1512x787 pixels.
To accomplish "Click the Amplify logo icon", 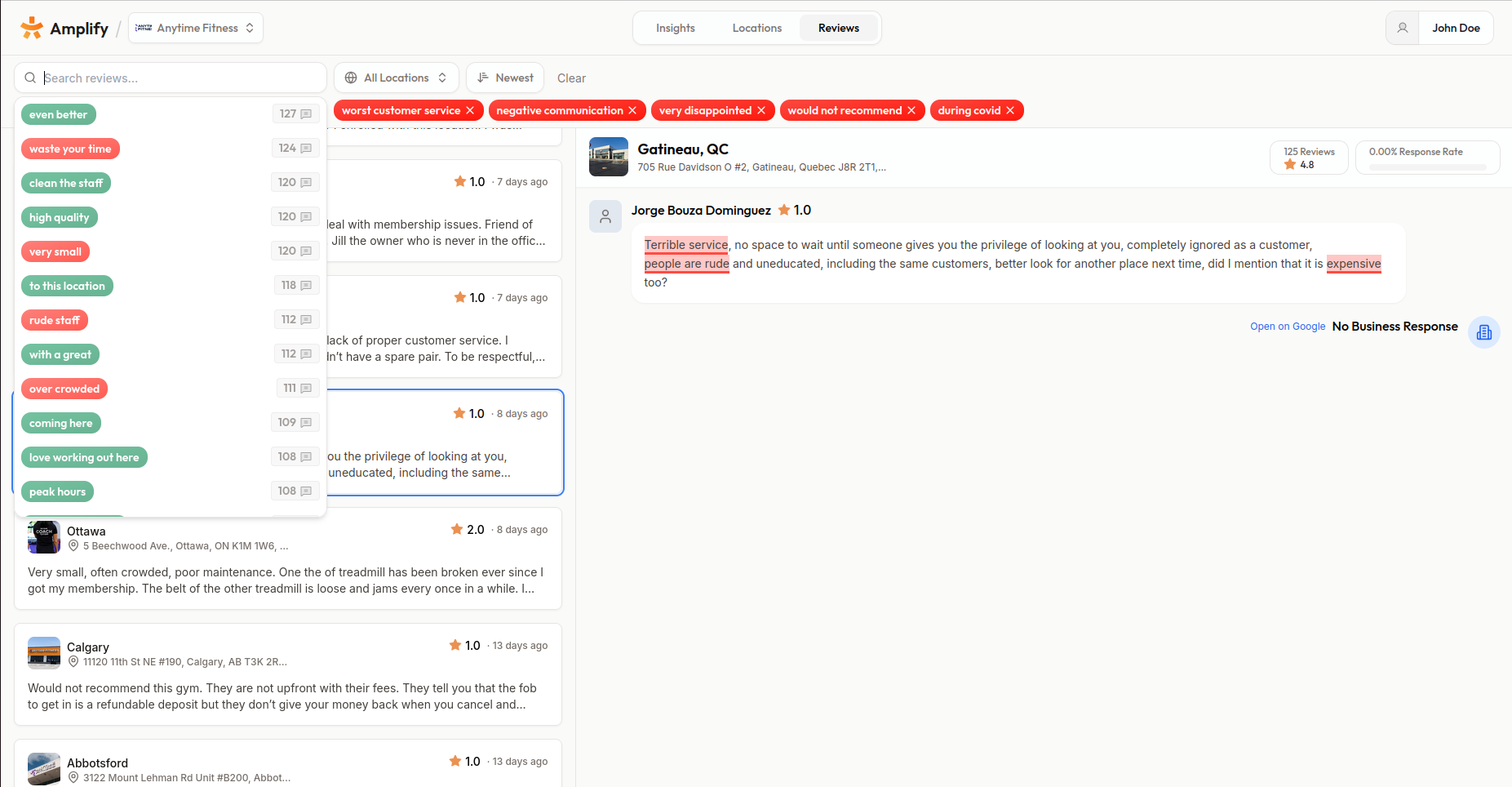I will [32, 28].
